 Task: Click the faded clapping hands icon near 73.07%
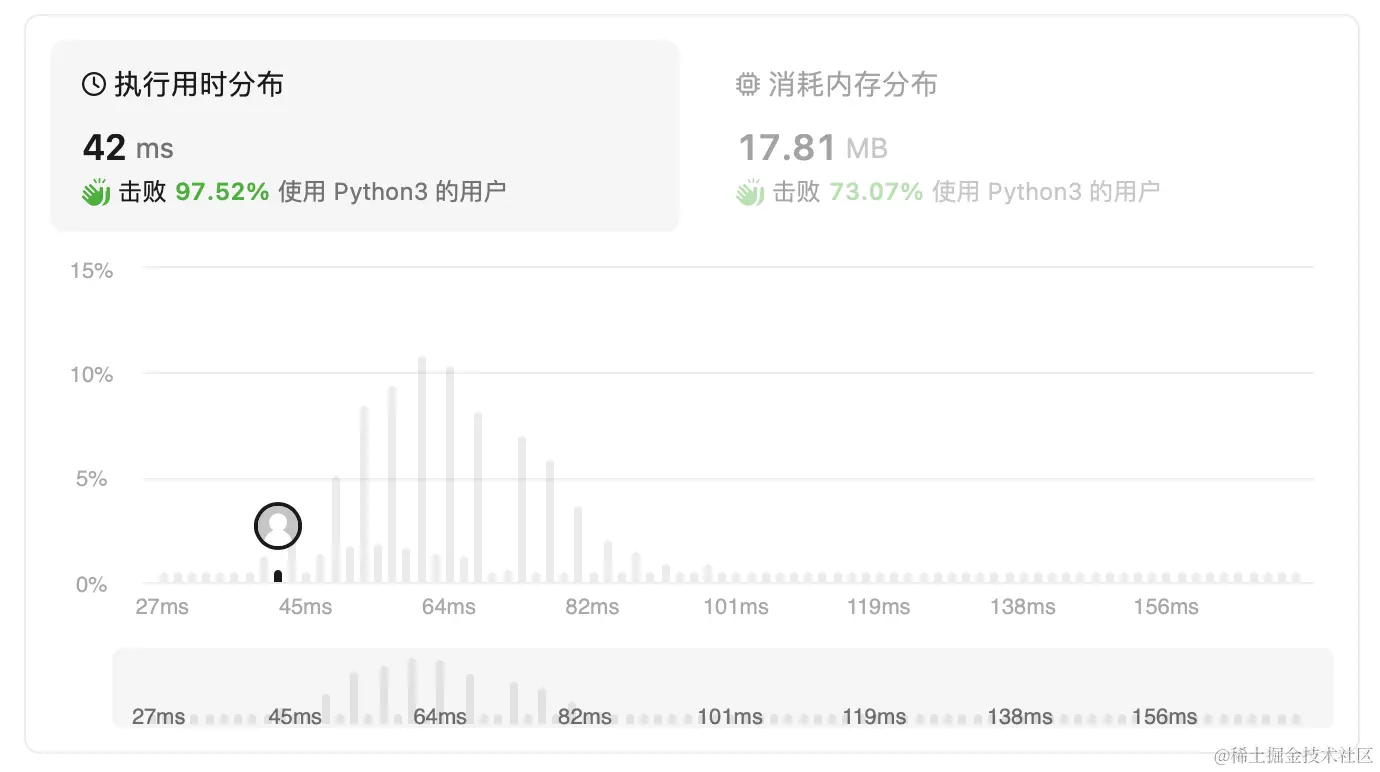tap(750, 192)
